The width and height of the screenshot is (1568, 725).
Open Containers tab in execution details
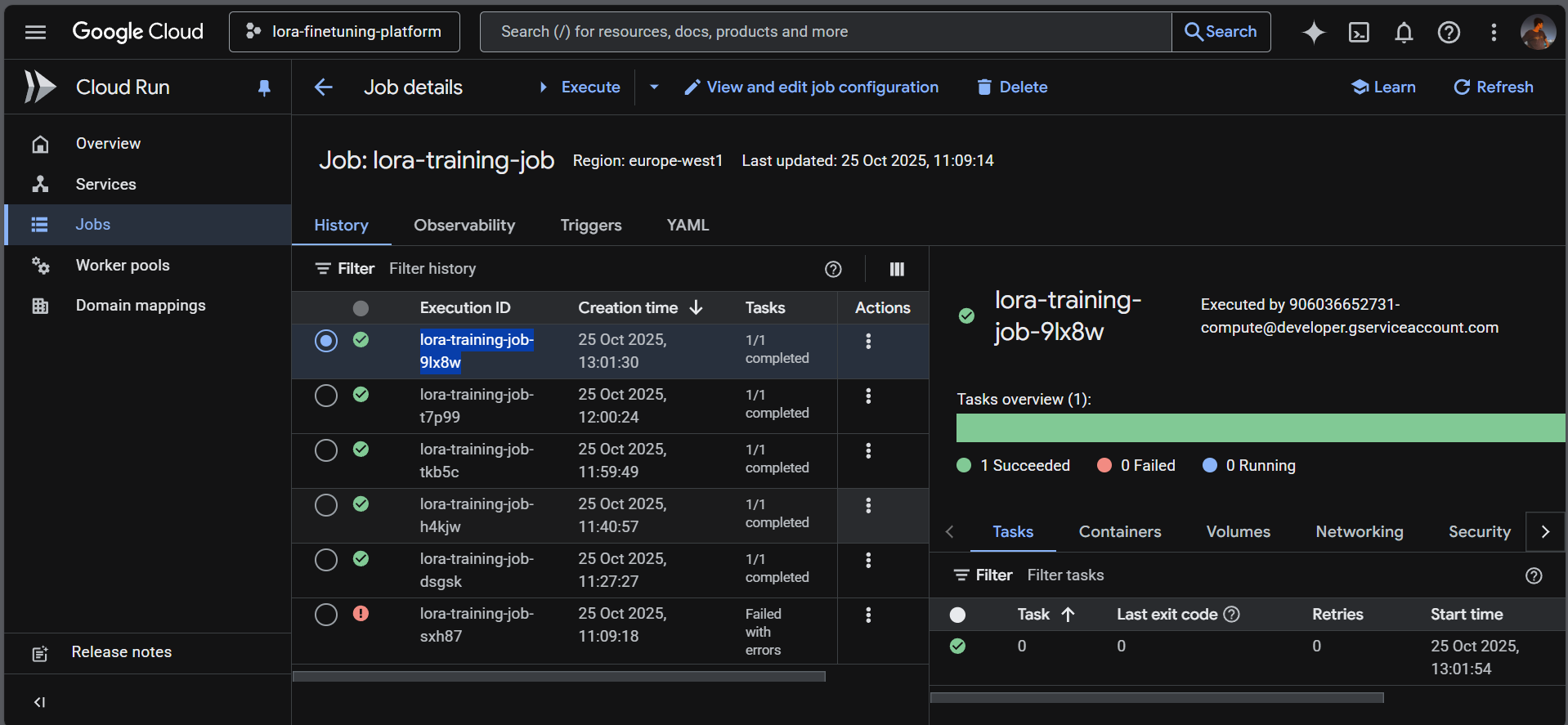1120,532
